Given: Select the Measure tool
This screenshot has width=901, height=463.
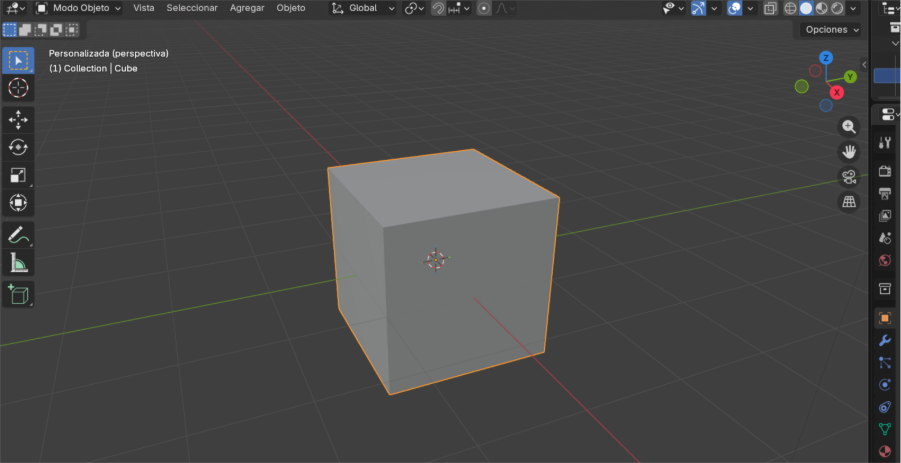Looking at the screenshot, I should point(18,263).
